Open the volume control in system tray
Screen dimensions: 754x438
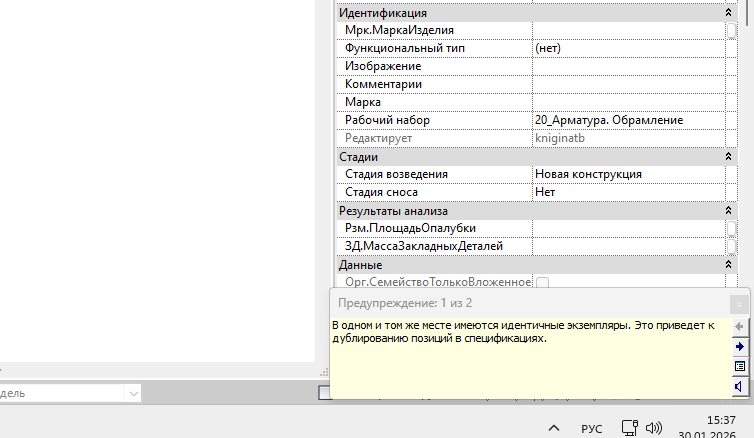[654, 427]
